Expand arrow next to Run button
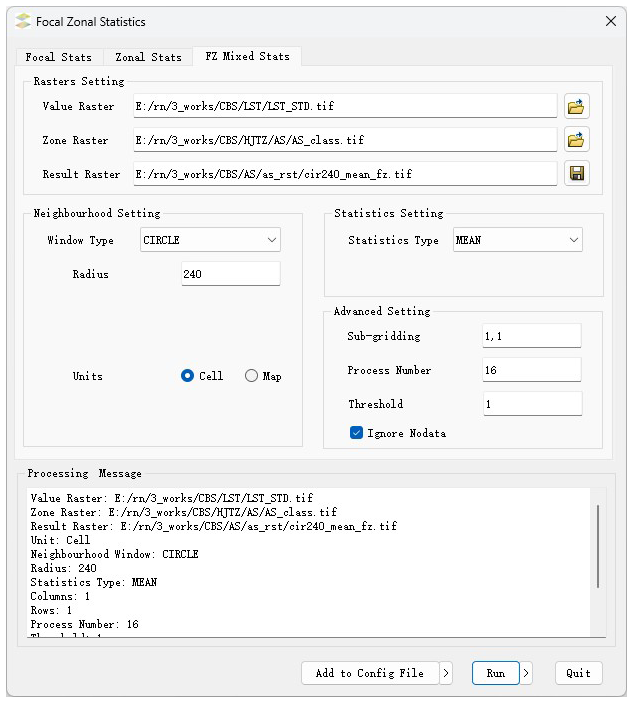The width and height of the screenshot is (633, 703). 527,673
